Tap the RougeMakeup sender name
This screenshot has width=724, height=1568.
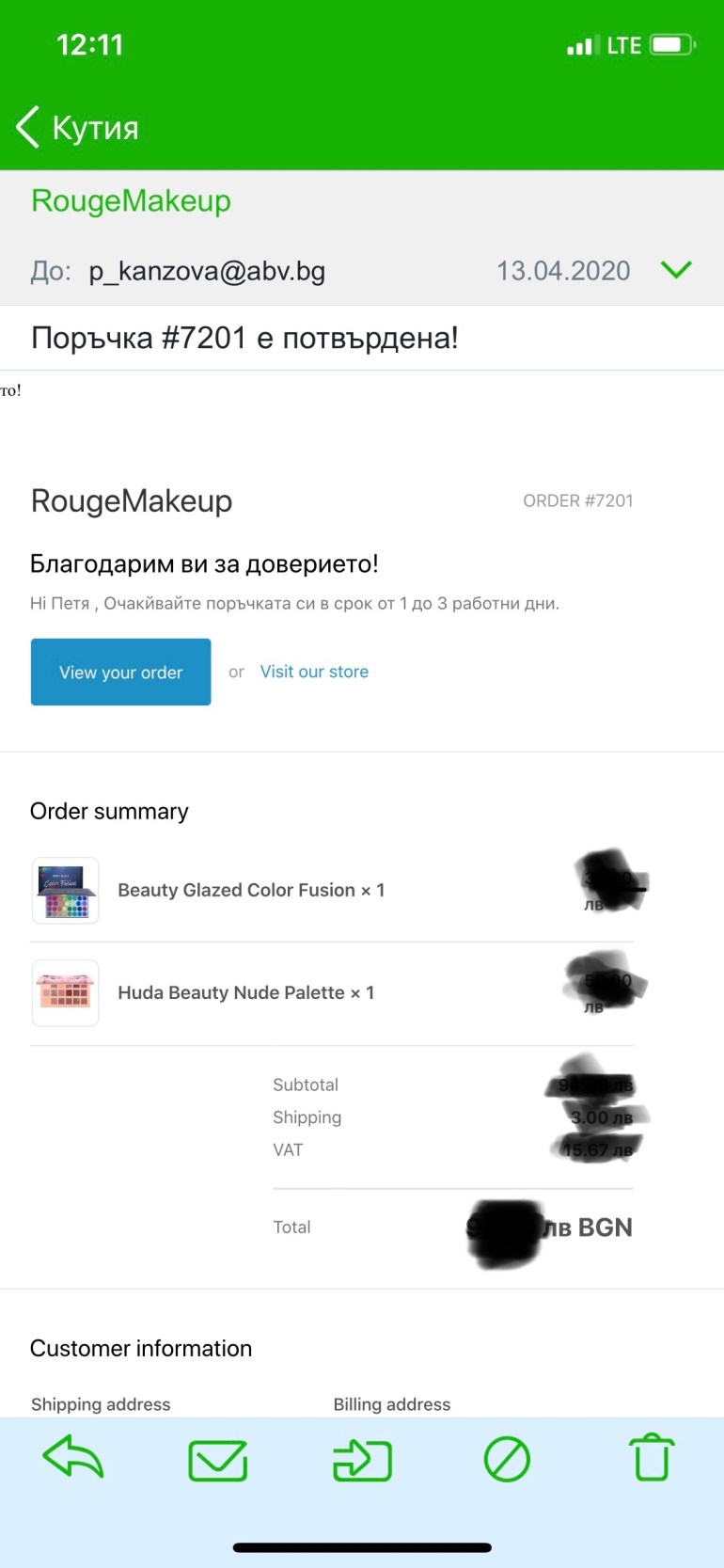coord(131,200)
